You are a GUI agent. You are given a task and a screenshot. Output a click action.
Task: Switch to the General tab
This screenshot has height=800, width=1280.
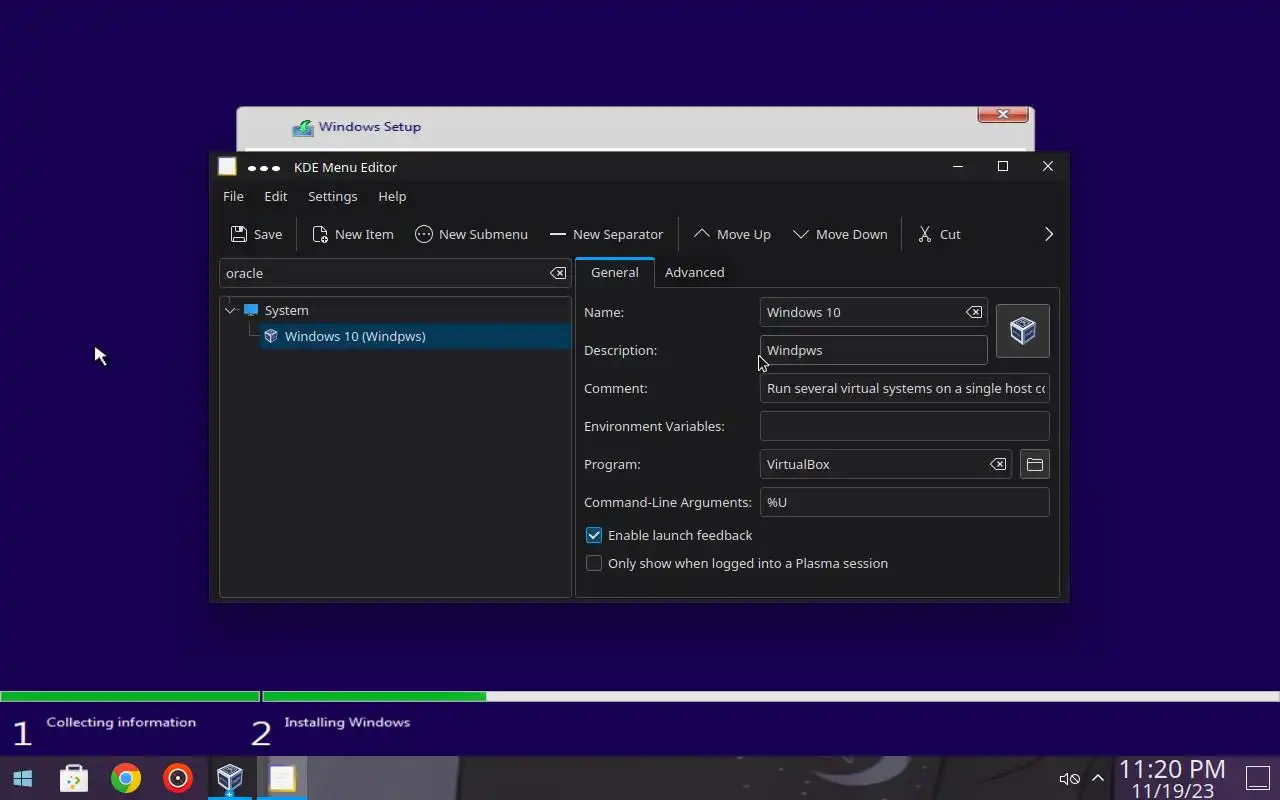614,272
